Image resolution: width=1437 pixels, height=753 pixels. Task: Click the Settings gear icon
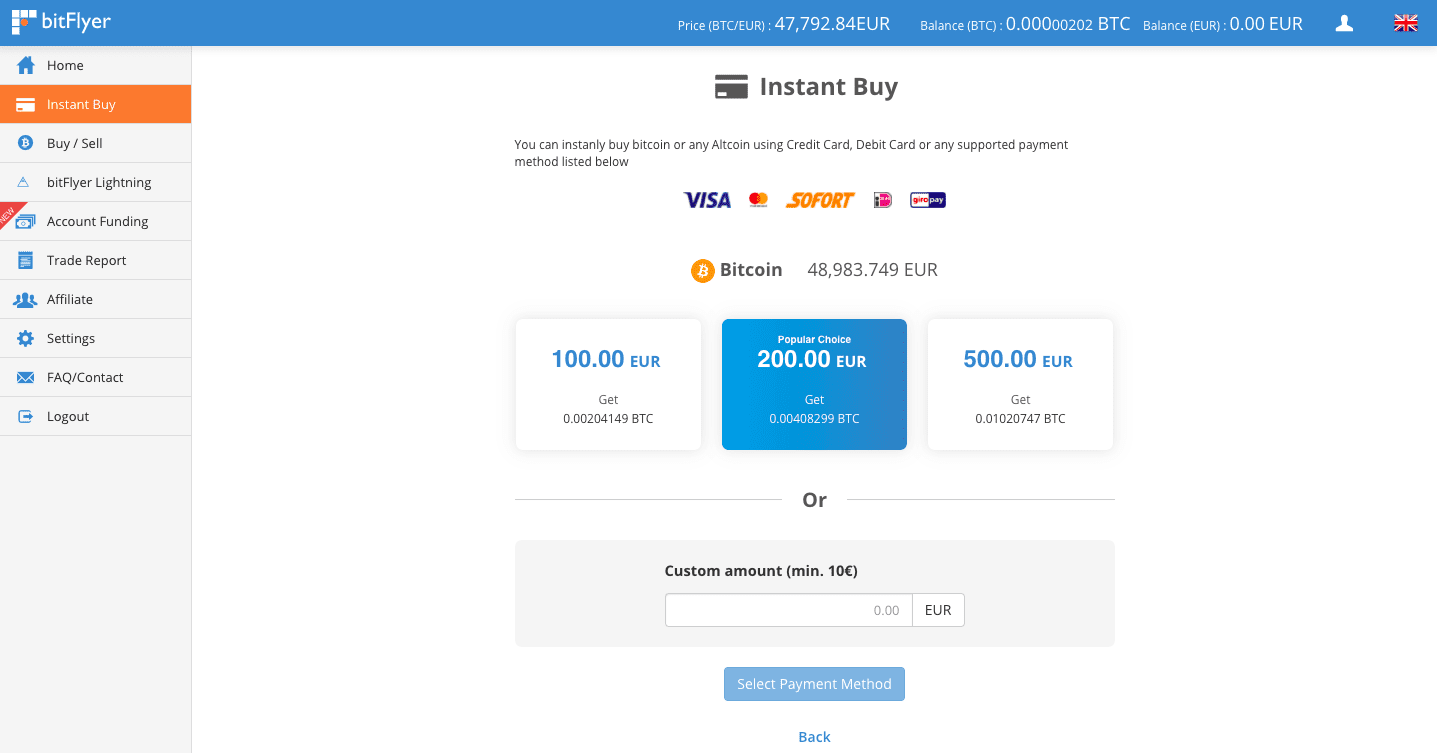[x=26, y=338]
